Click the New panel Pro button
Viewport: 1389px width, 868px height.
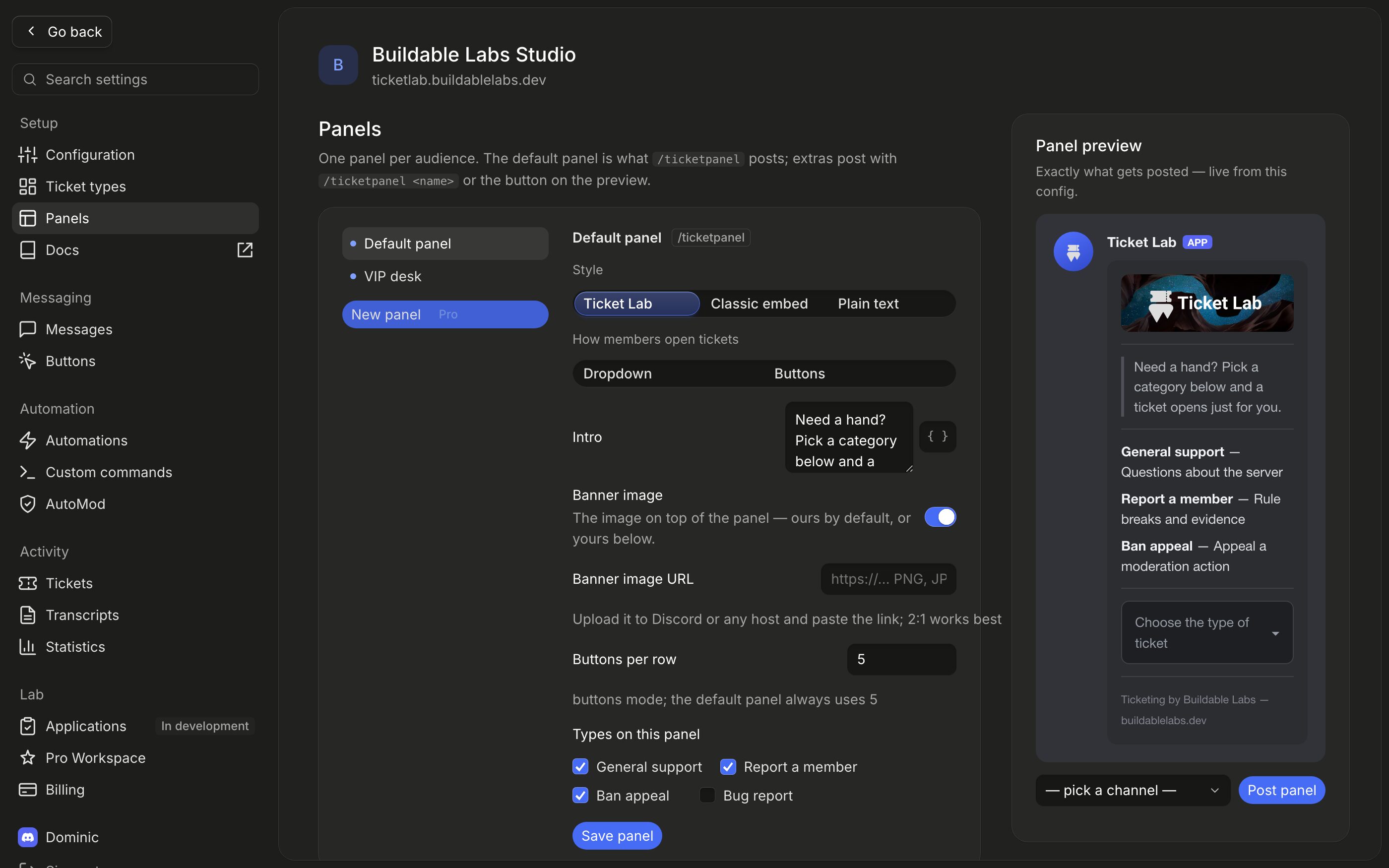click(x=445, y=314)
